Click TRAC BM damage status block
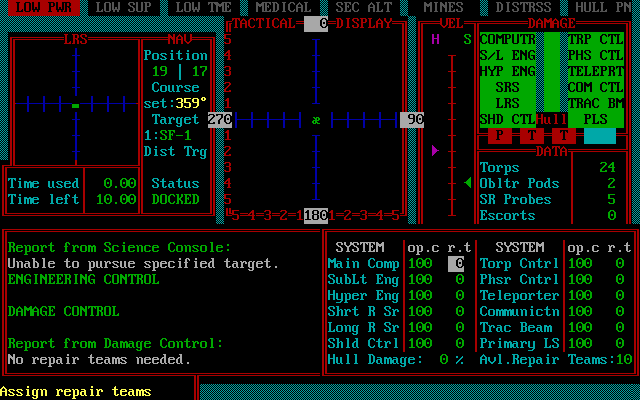 tap(596, 103)
